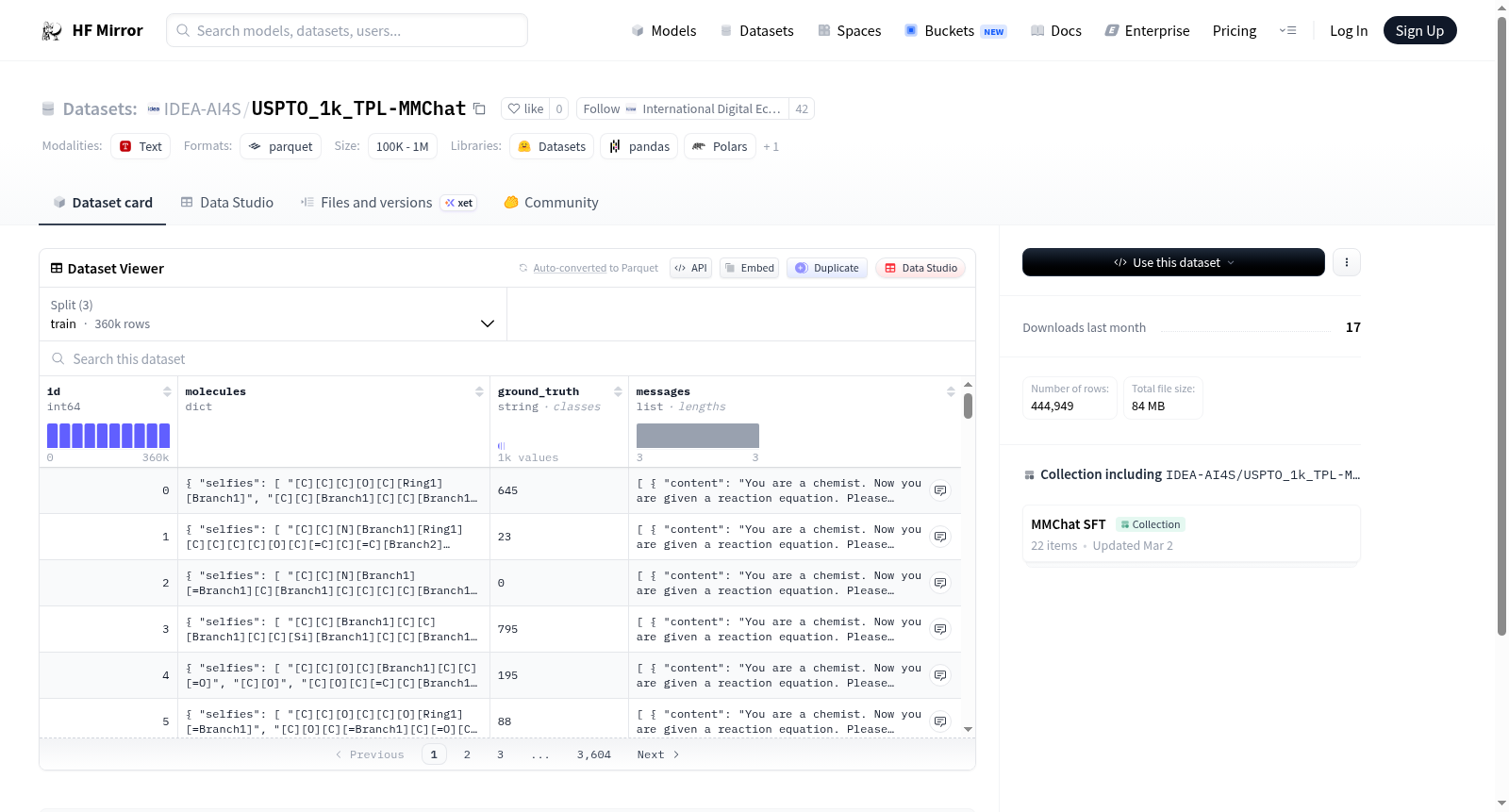Open message preview icon for row 3
Viewport: 1509px width, 812px height.
tap(940, 629)
